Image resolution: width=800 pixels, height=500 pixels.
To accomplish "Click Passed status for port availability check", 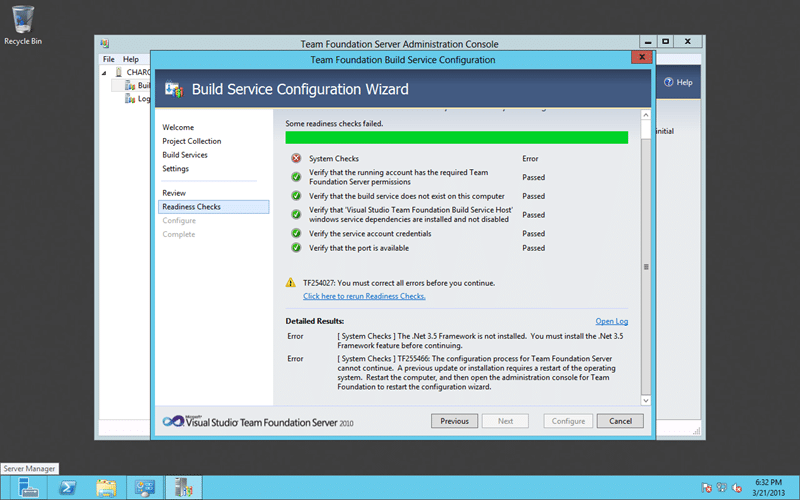I will tap(533, 248).
